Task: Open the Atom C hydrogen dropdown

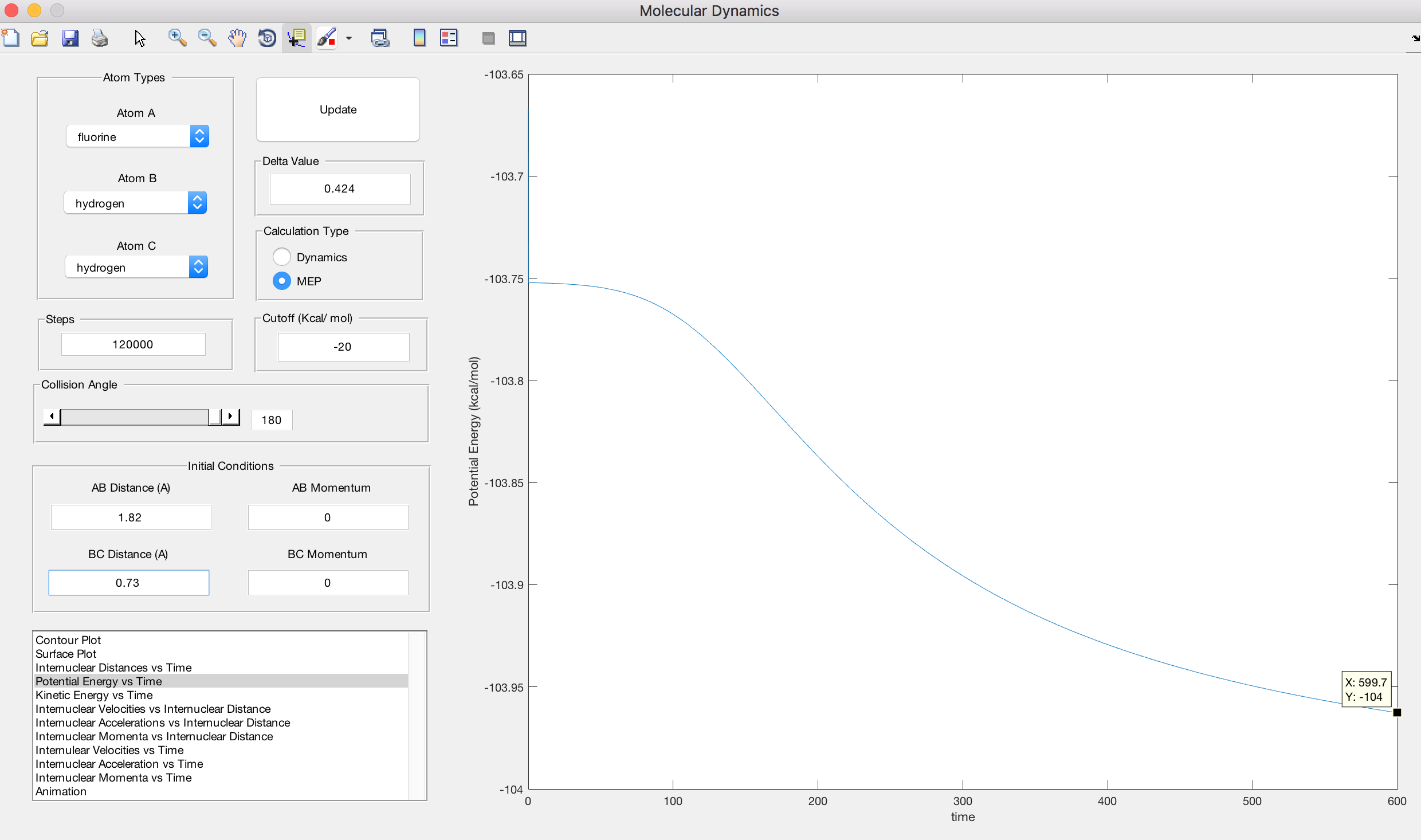Action: [x=136, y=267]
